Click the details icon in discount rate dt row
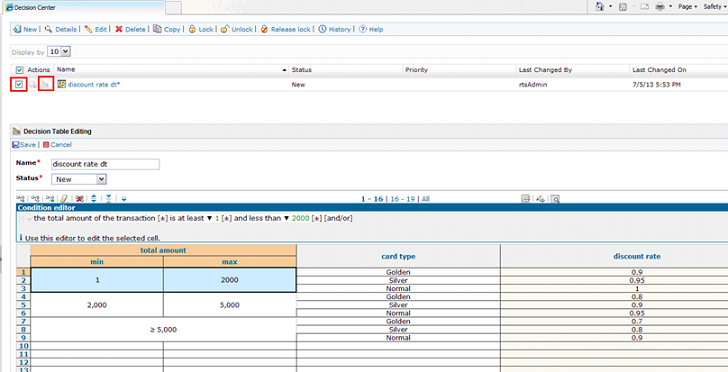 click(33, 85)
